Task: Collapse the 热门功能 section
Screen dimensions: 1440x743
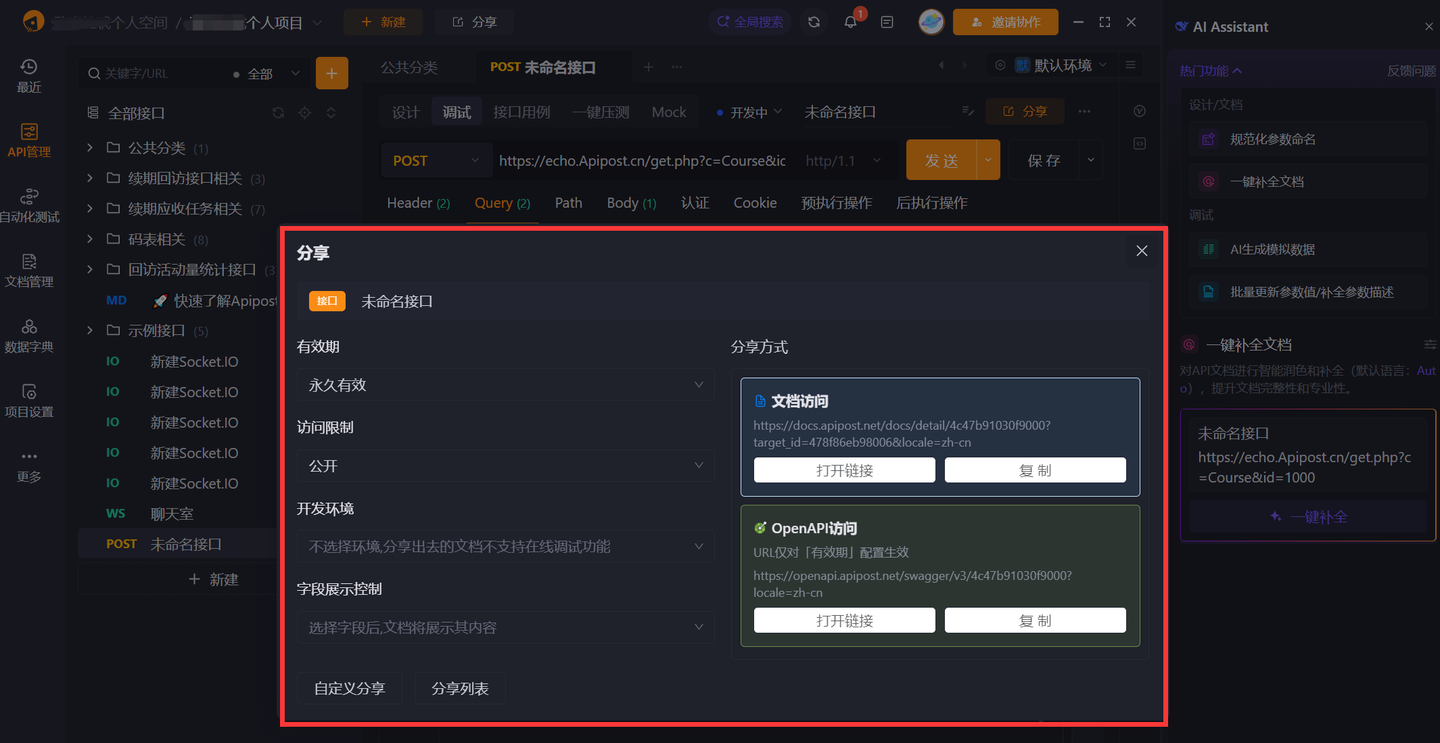Action: [1211, 71]
